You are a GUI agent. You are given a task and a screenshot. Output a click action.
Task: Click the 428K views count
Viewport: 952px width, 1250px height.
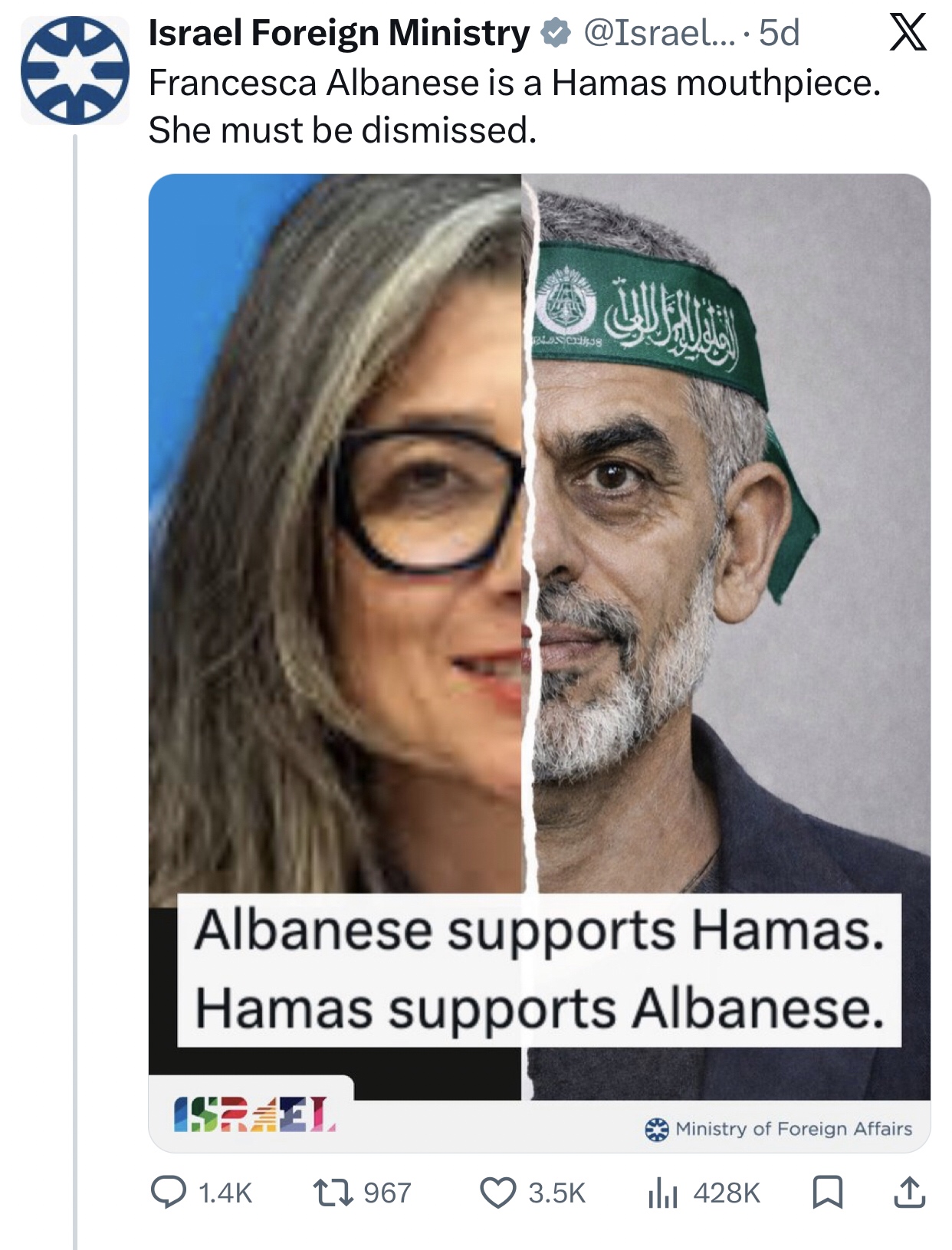coord(727,1193)
